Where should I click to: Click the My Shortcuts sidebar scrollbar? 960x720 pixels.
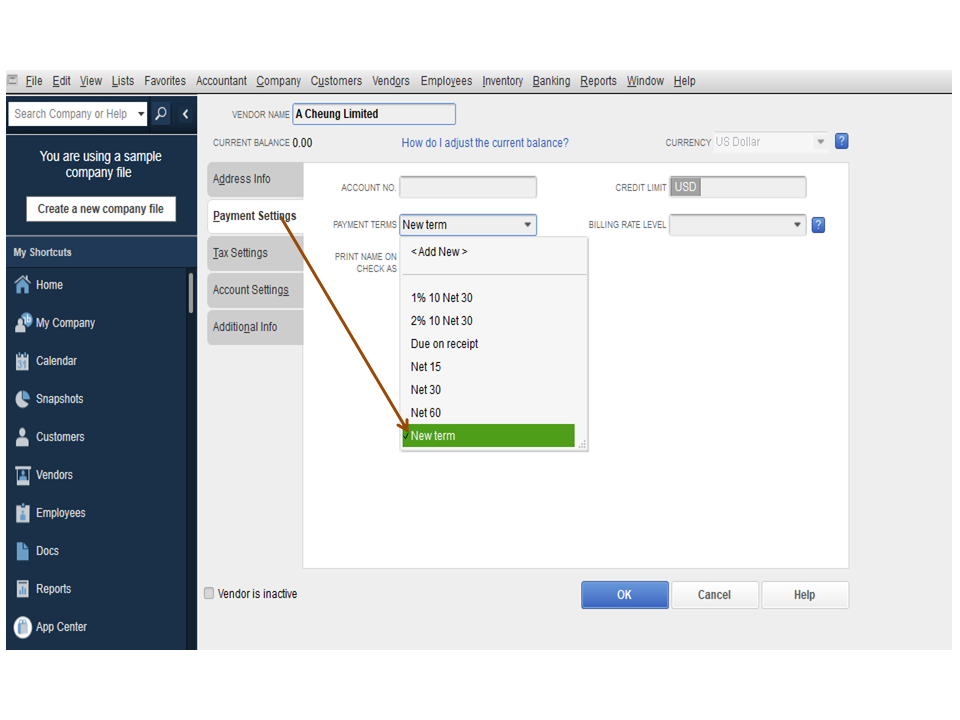(x=191, y=293)
